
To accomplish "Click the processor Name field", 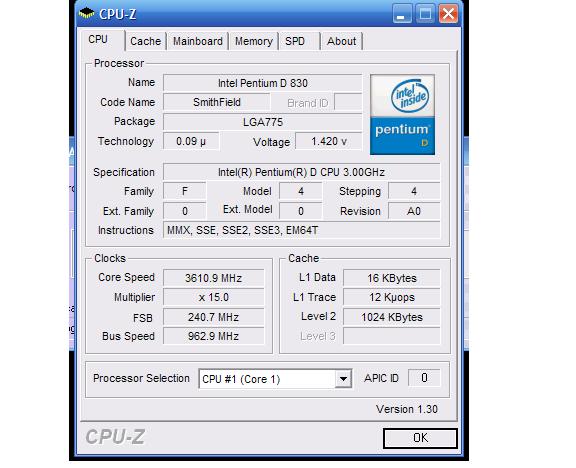I will [x=263, y=83].
